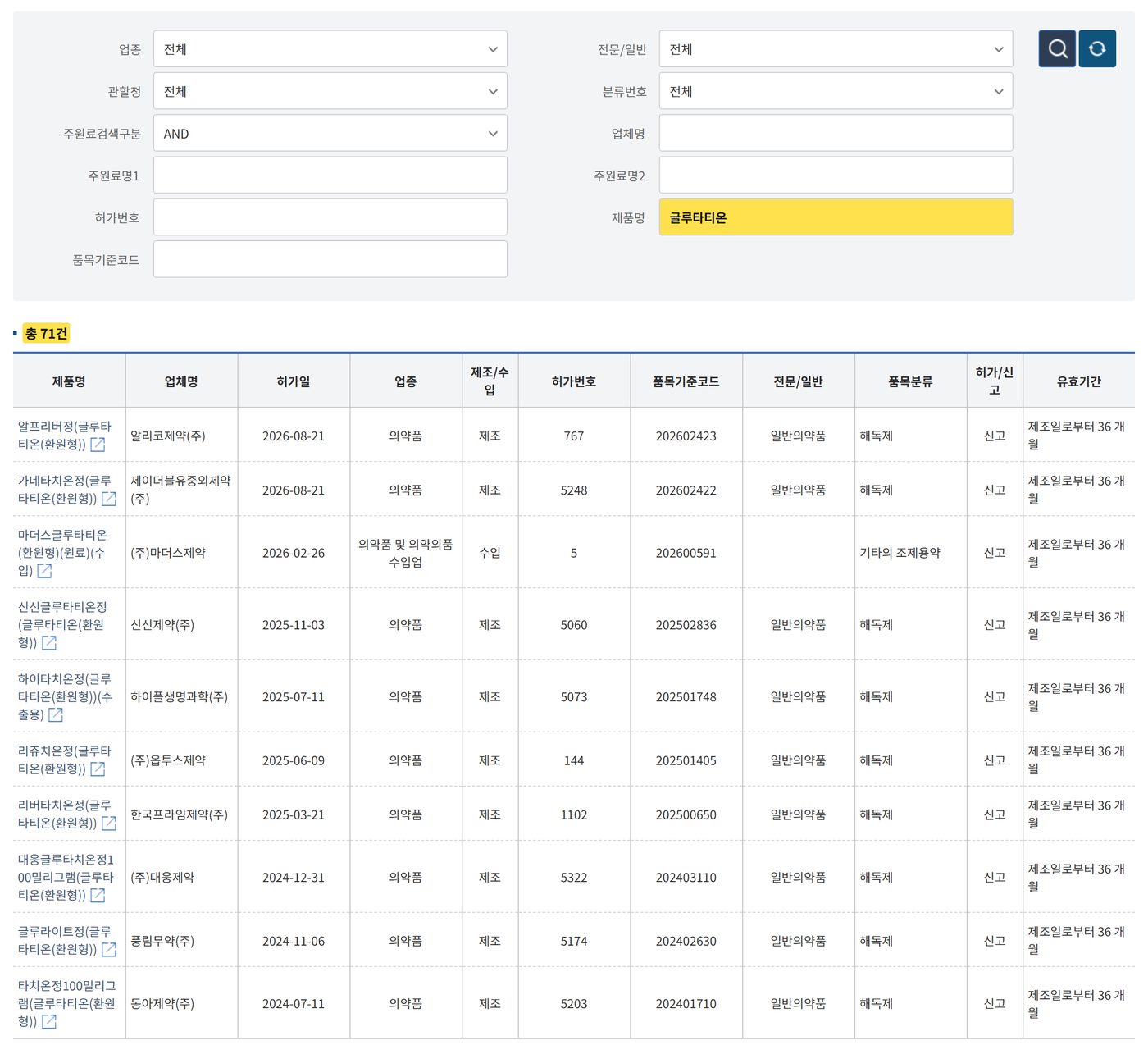The width and height of the screenshot is (1148, 1054).
Task: Click item code 202600591
Action: pyautogui.click(x=686, y=554)
